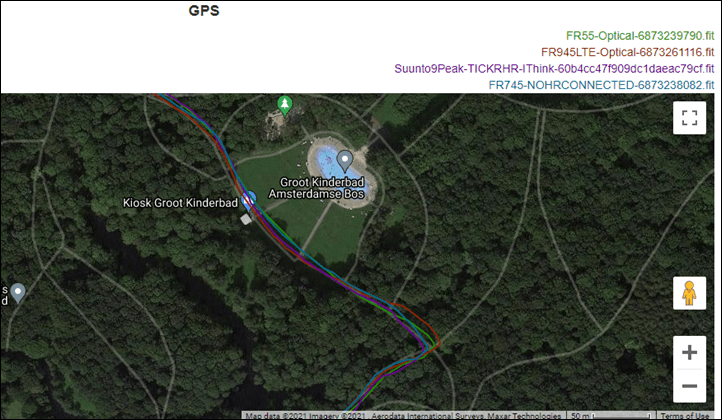Click the green park tree marker
722x420 pixels.
click(x=285, y=105)
